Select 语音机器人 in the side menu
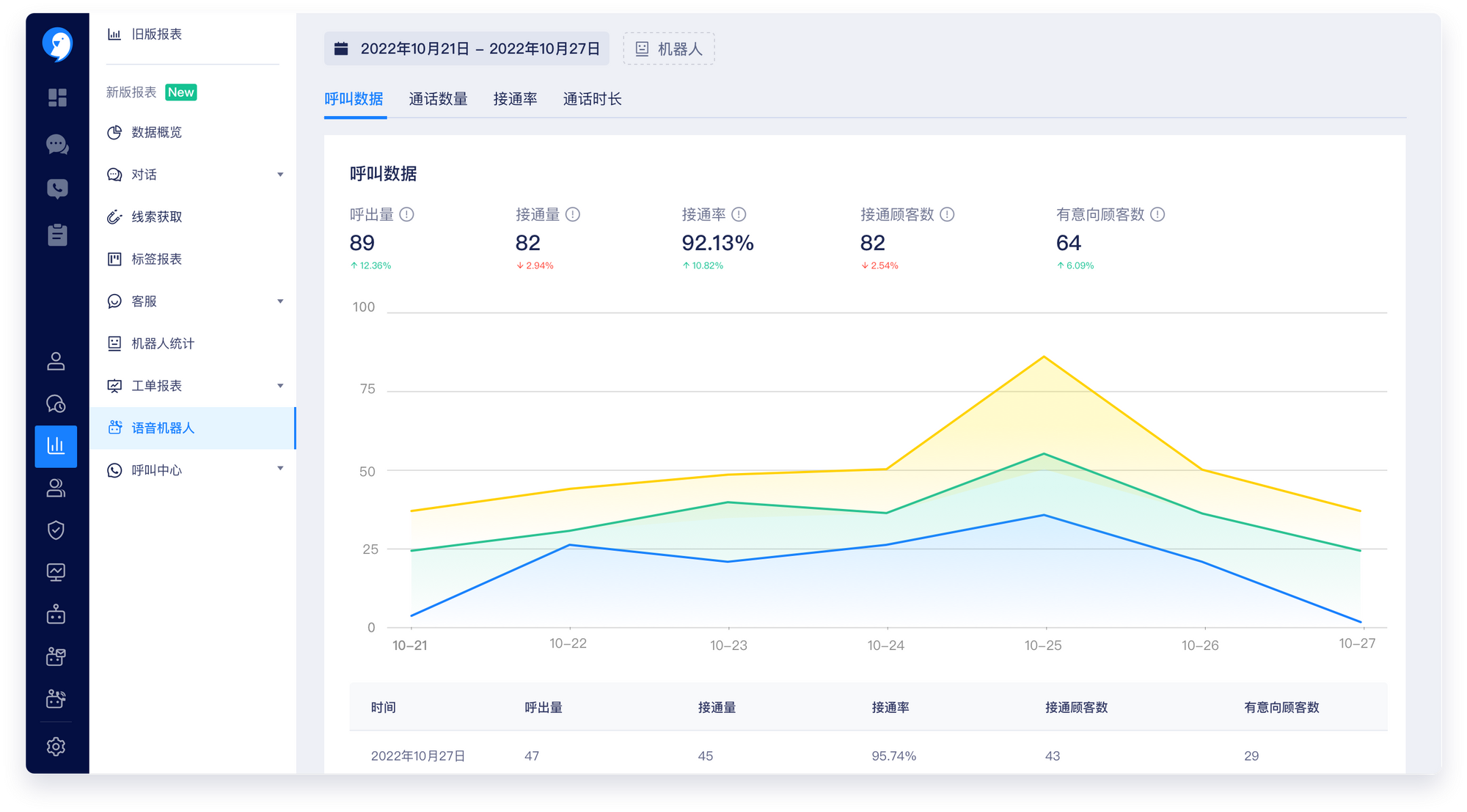Viewport: 1467px width, 812px height. [x=192, y=428]
